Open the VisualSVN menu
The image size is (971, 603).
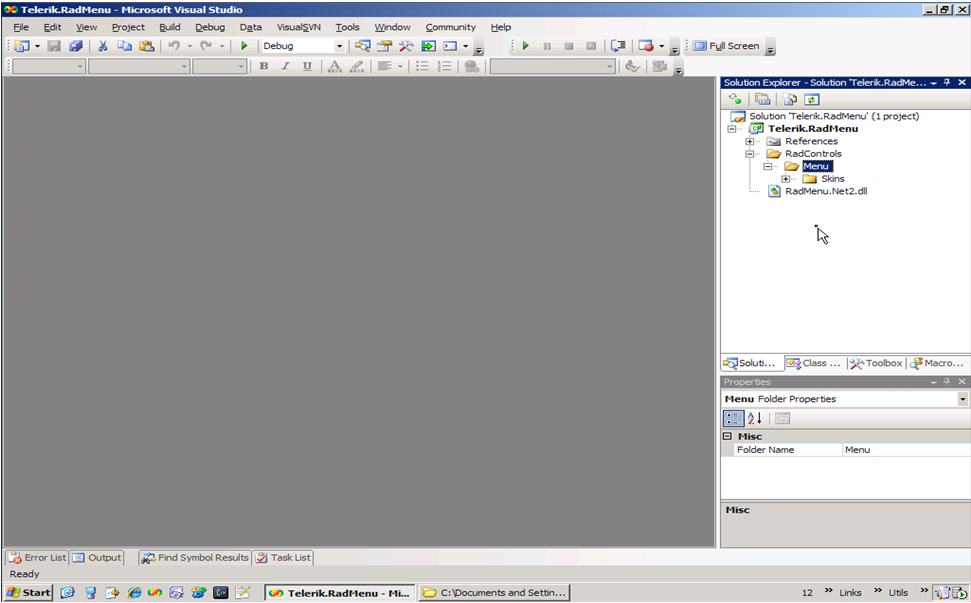pyautogui.click(x=298, y=27)
